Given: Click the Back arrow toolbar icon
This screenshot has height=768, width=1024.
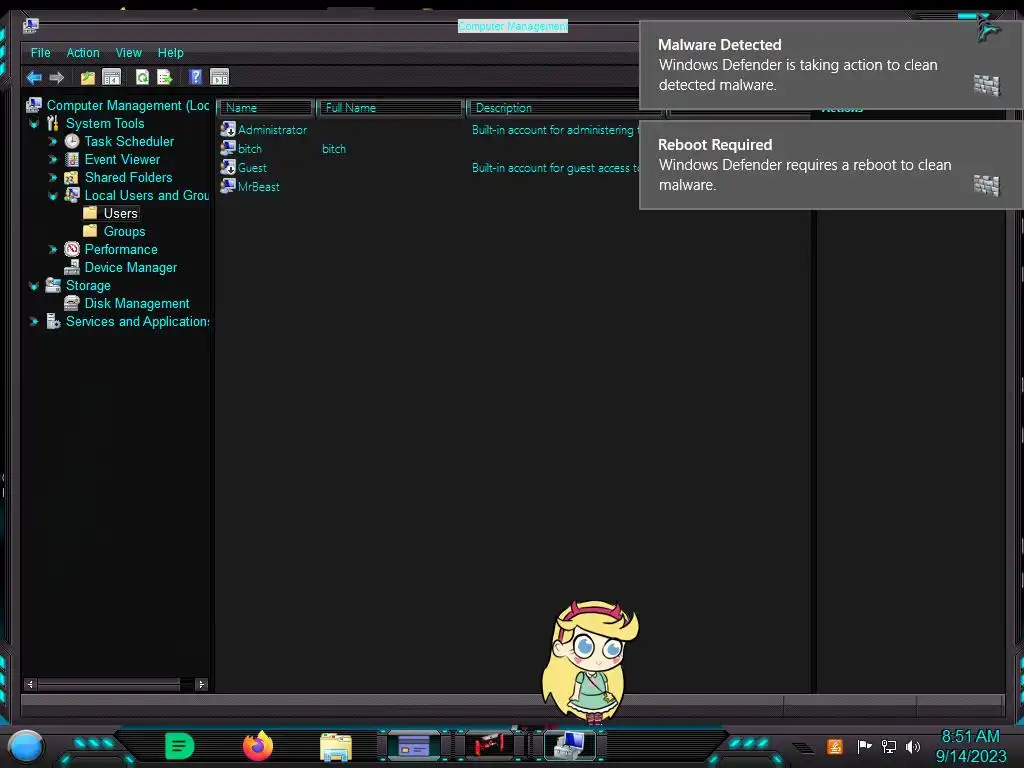Looking at the screenshot, I should [x=34, y=78].
